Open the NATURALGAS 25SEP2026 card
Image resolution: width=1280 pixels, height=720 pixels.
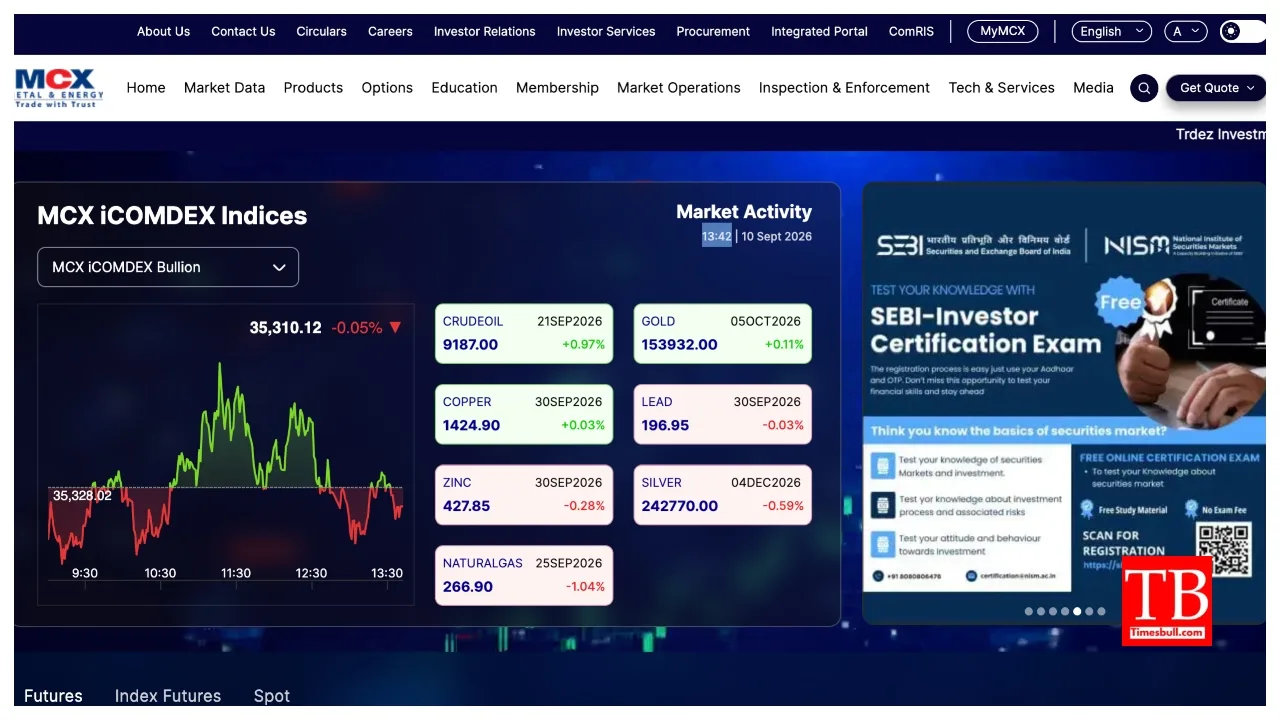tap(524, 576)
